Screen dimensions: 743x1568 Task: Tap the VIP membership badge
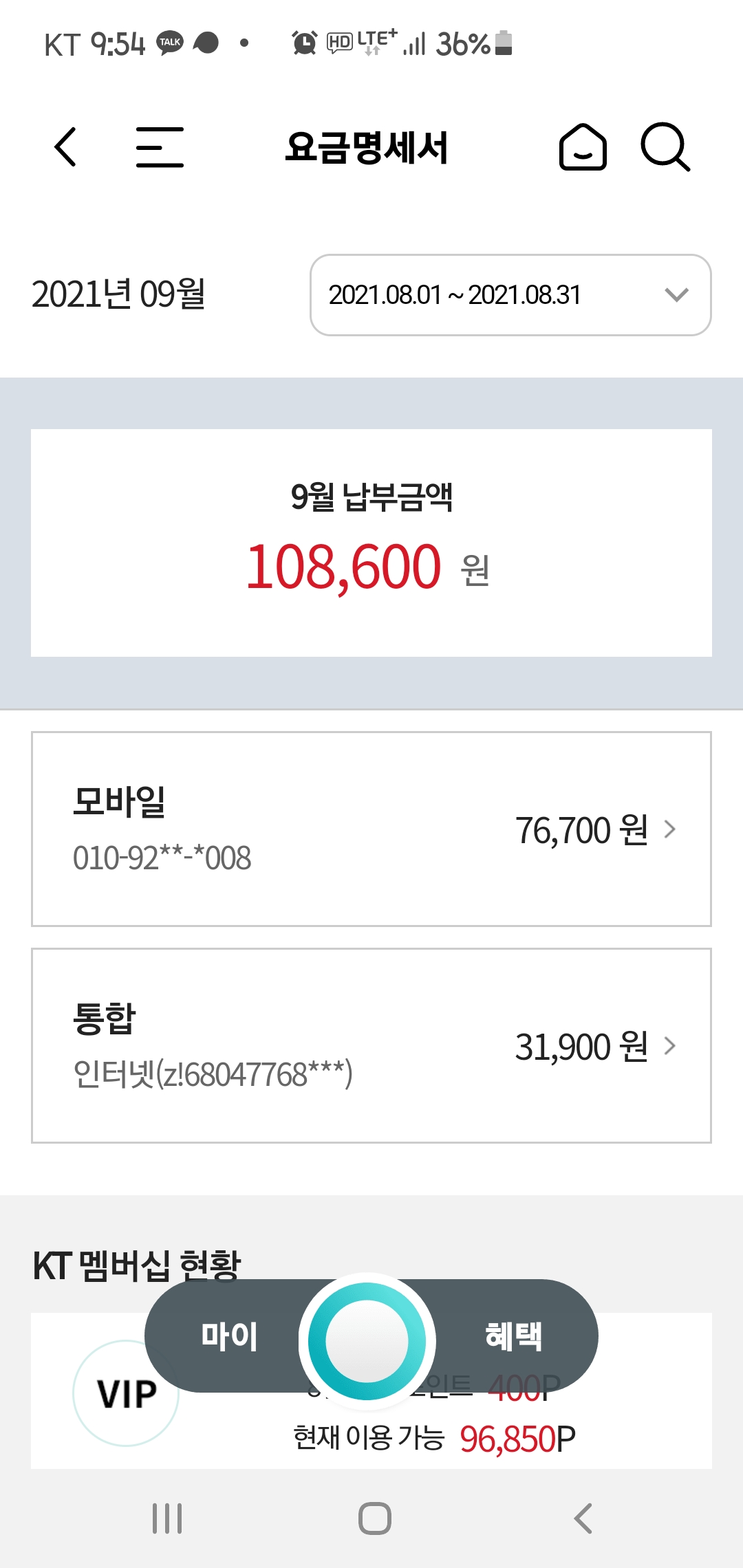[126, 1394]
